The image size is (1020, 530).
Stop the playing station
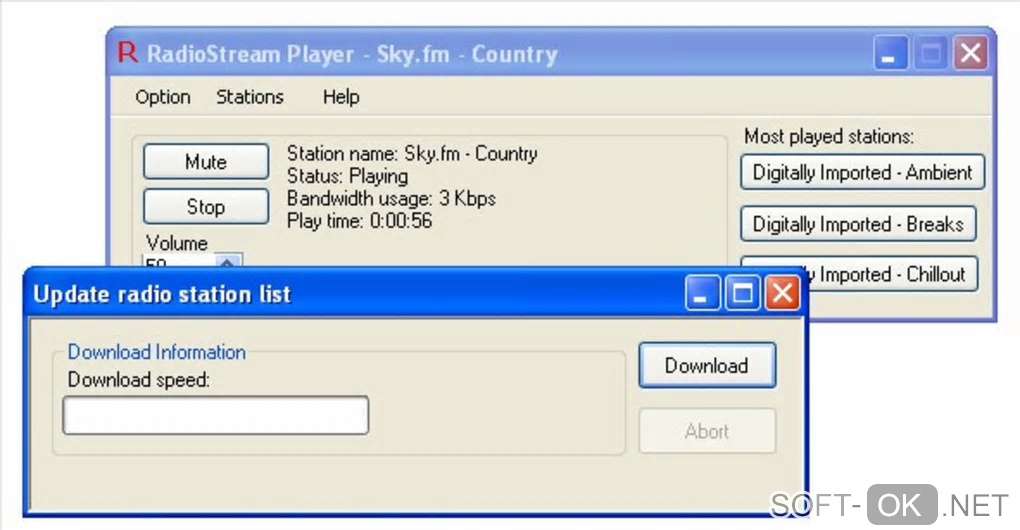(x=206, y=206)
